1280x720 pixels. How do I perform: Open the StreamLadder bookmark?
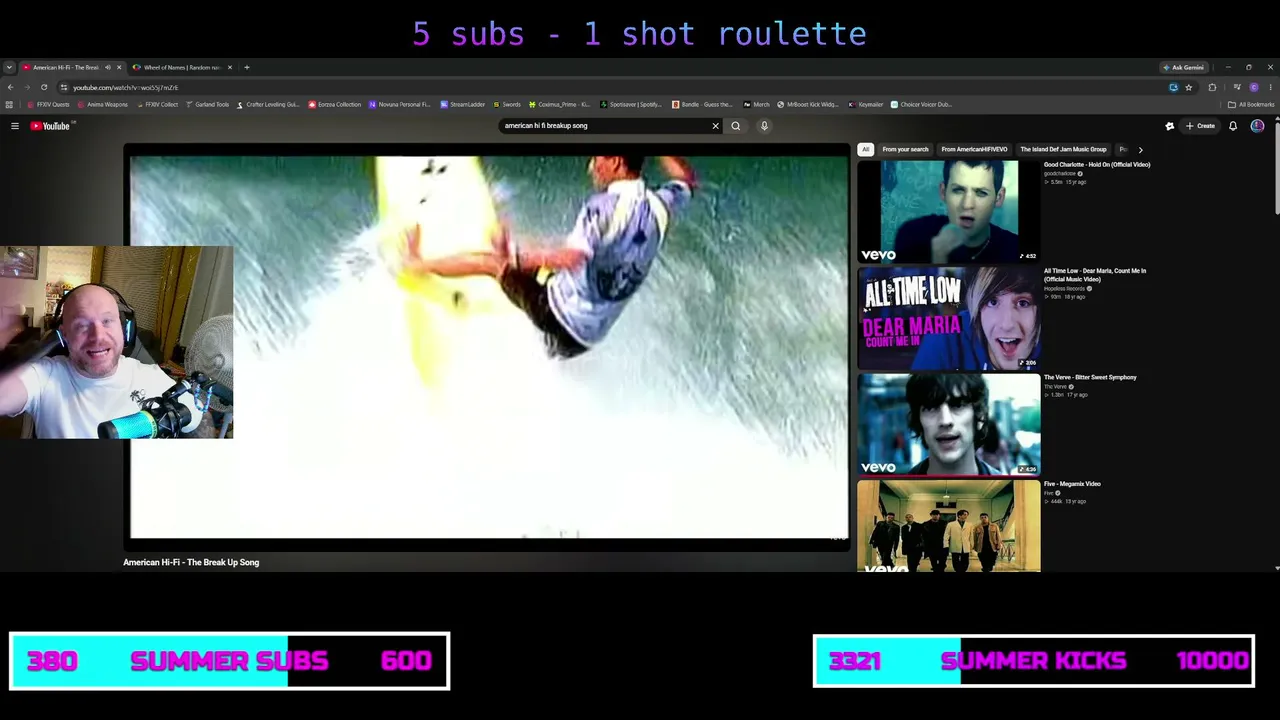pyautogui.click(x=463, y=104)
